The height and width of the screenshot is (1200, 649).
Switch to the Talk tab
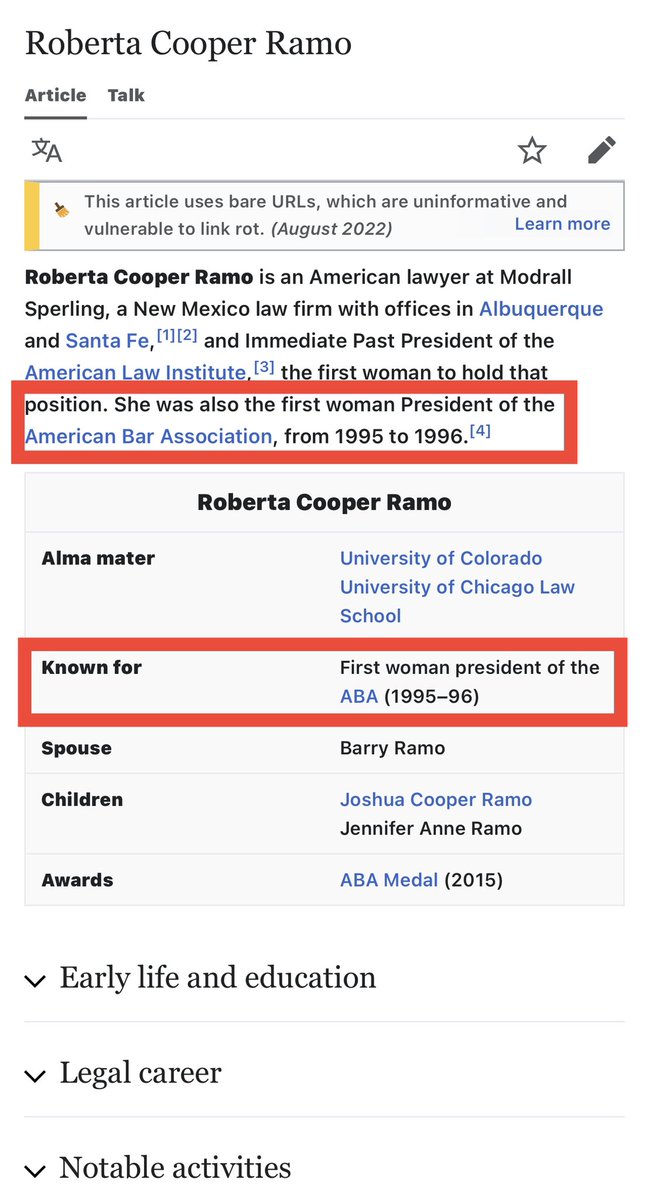(126, 96)
